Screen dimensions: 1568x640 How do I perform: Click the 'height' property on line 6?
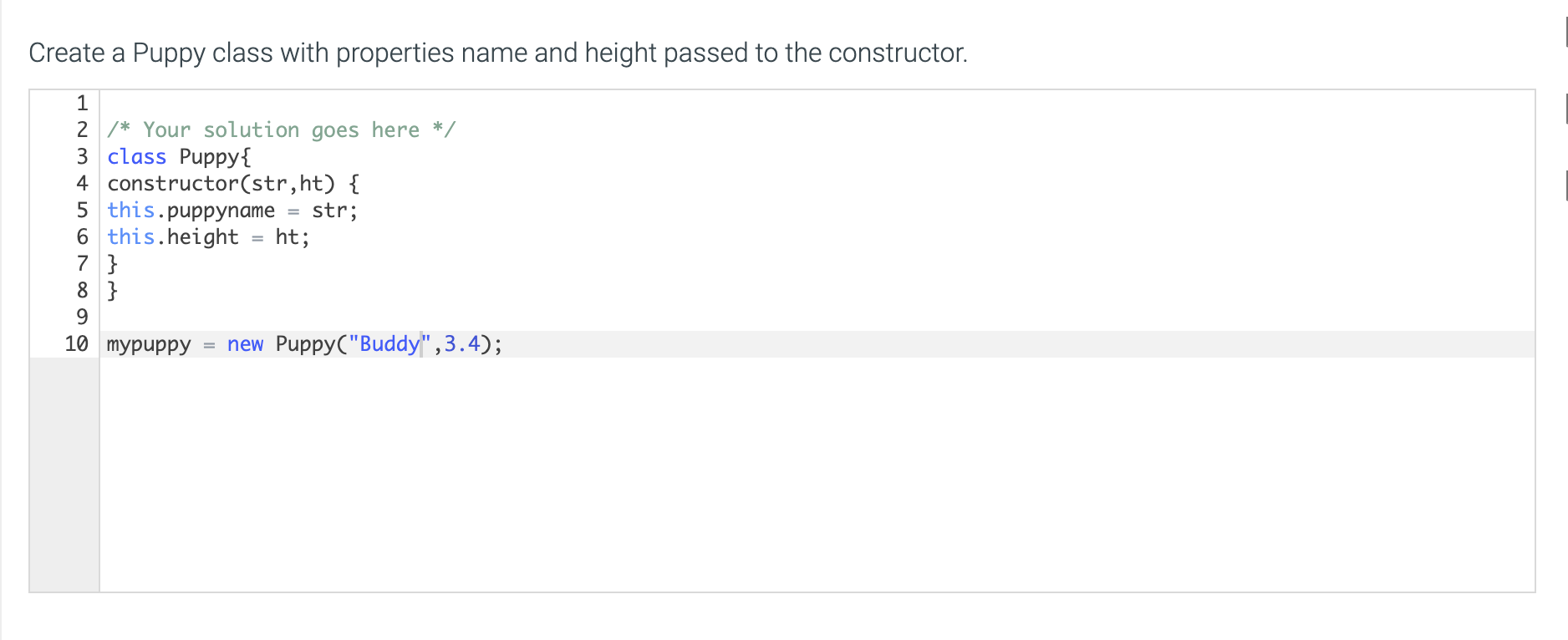[203, 236]
